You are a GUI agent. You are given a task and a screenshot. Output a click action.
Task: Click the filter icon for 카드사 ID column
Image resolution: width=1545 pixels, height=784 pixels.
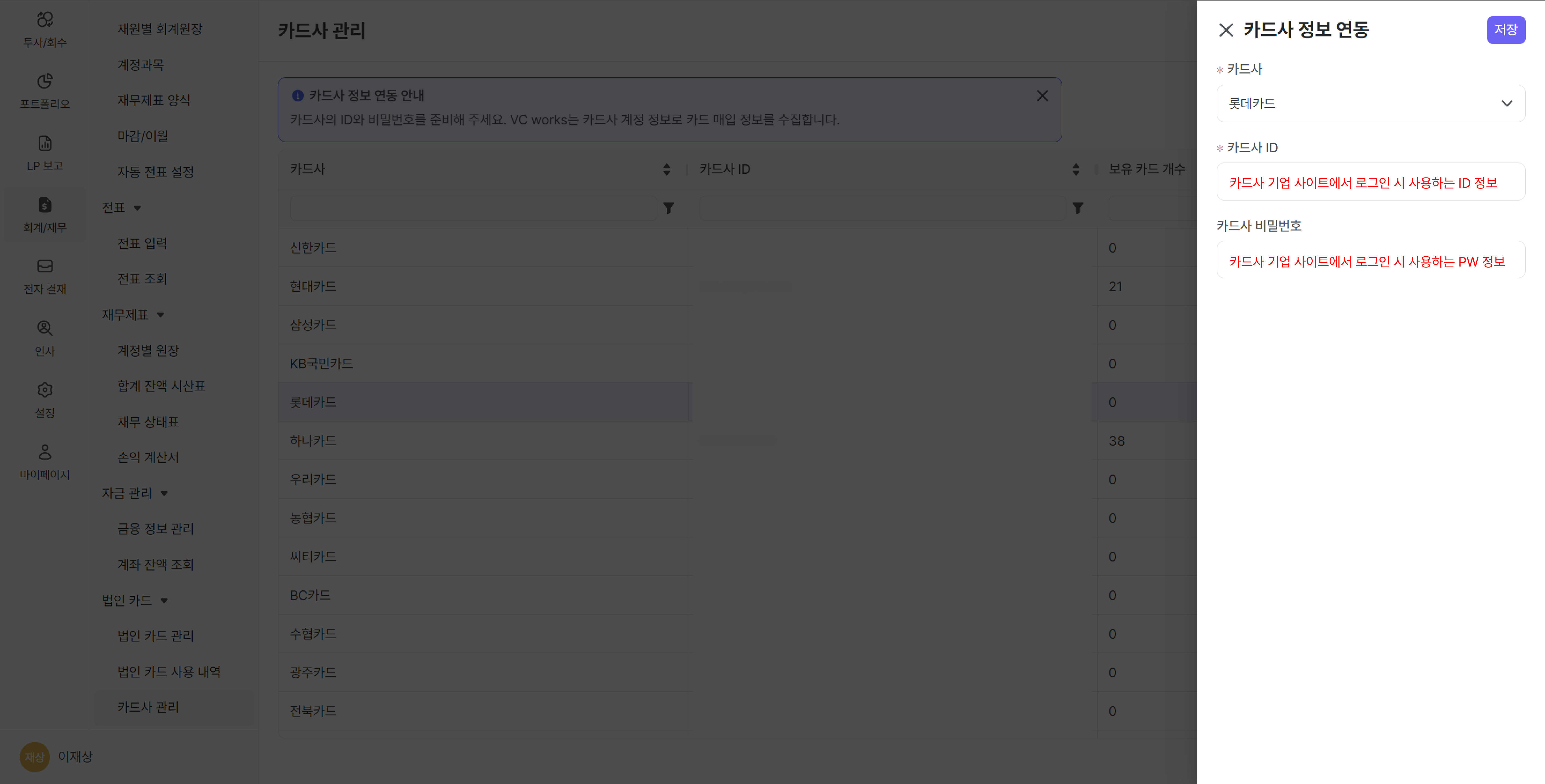tap(1078, 208)
